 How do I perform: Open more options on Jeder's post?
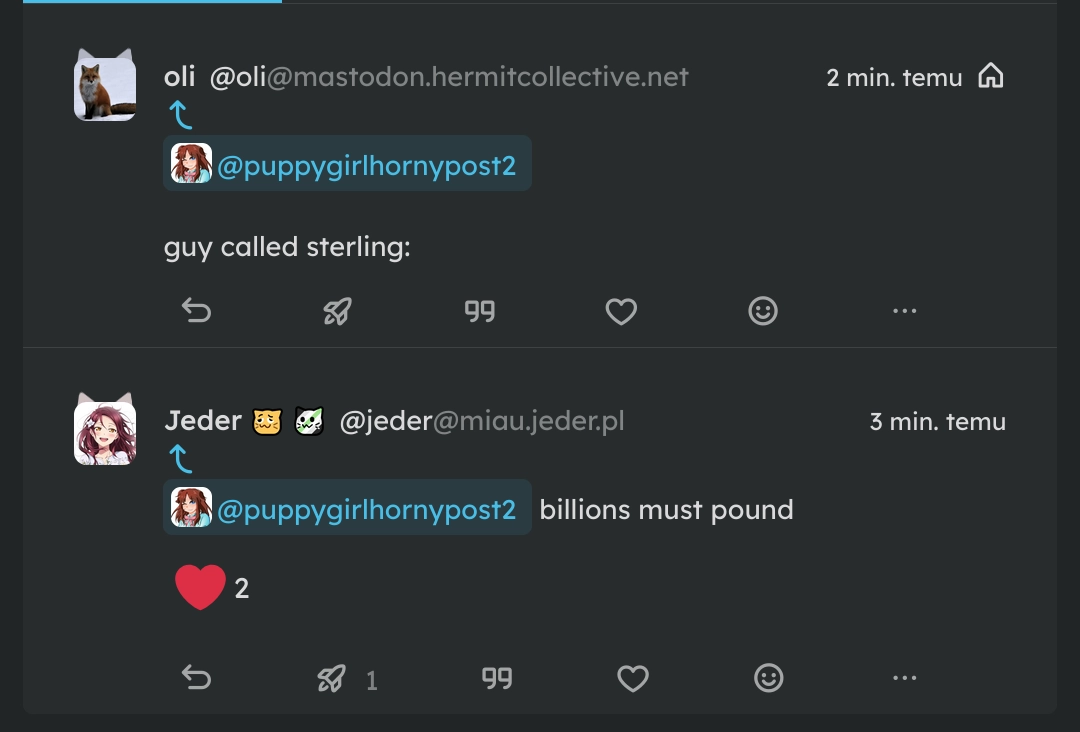tap(904, 678)
